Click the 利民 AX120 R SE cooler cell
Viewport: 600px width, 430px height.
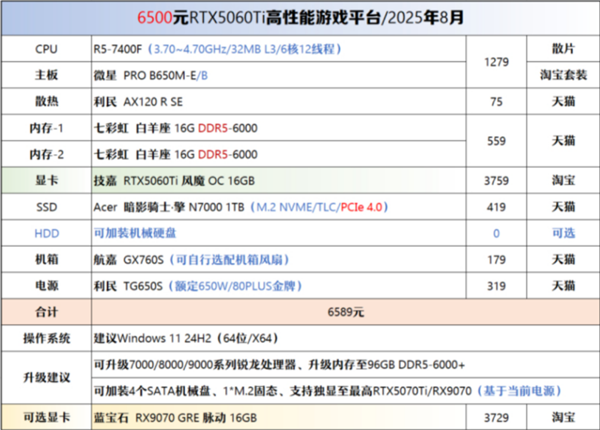tap(279, 101)
